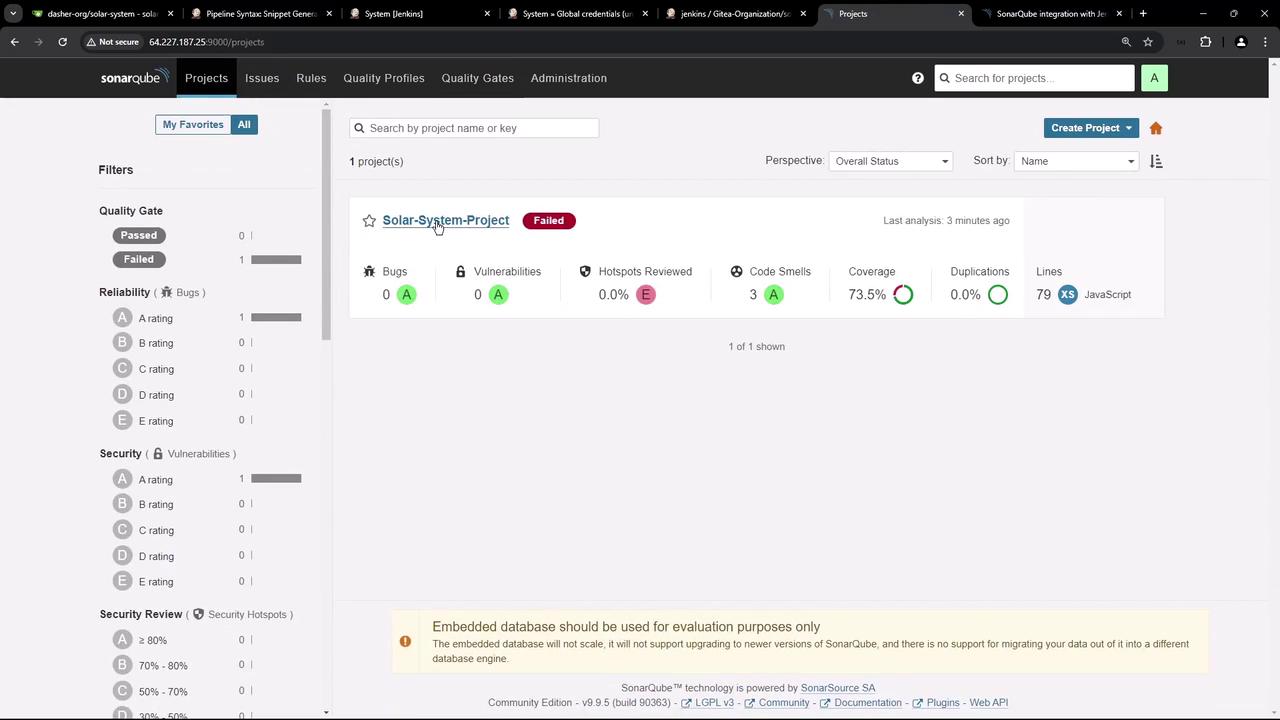
Task: Go to Rules in the navigation bar
Action: coord(311,78)
